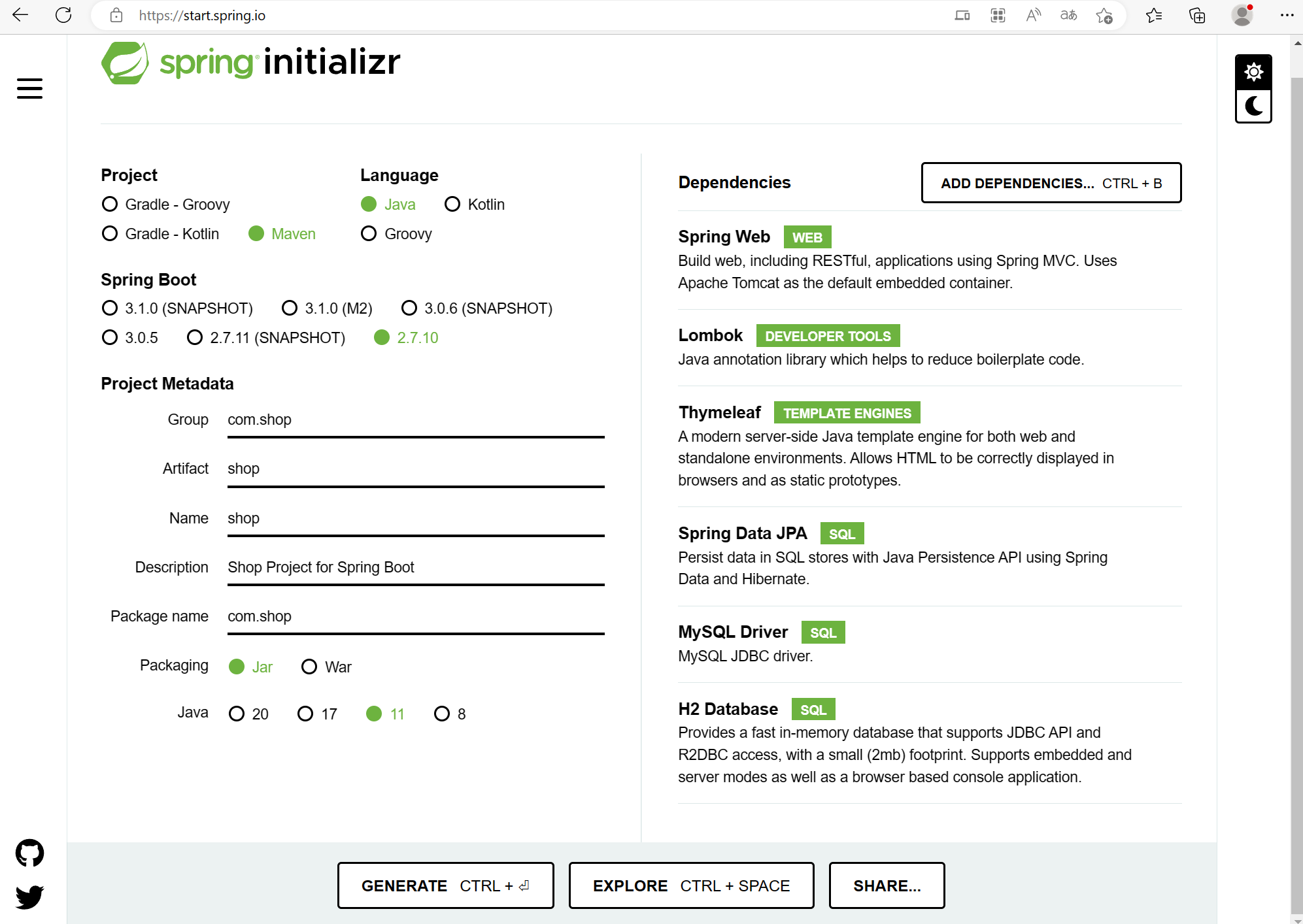Open the Explore project view
Image resolution: width=1303 pixels, height=924 pixels.
pyautogui.click(x=691, y=885)
